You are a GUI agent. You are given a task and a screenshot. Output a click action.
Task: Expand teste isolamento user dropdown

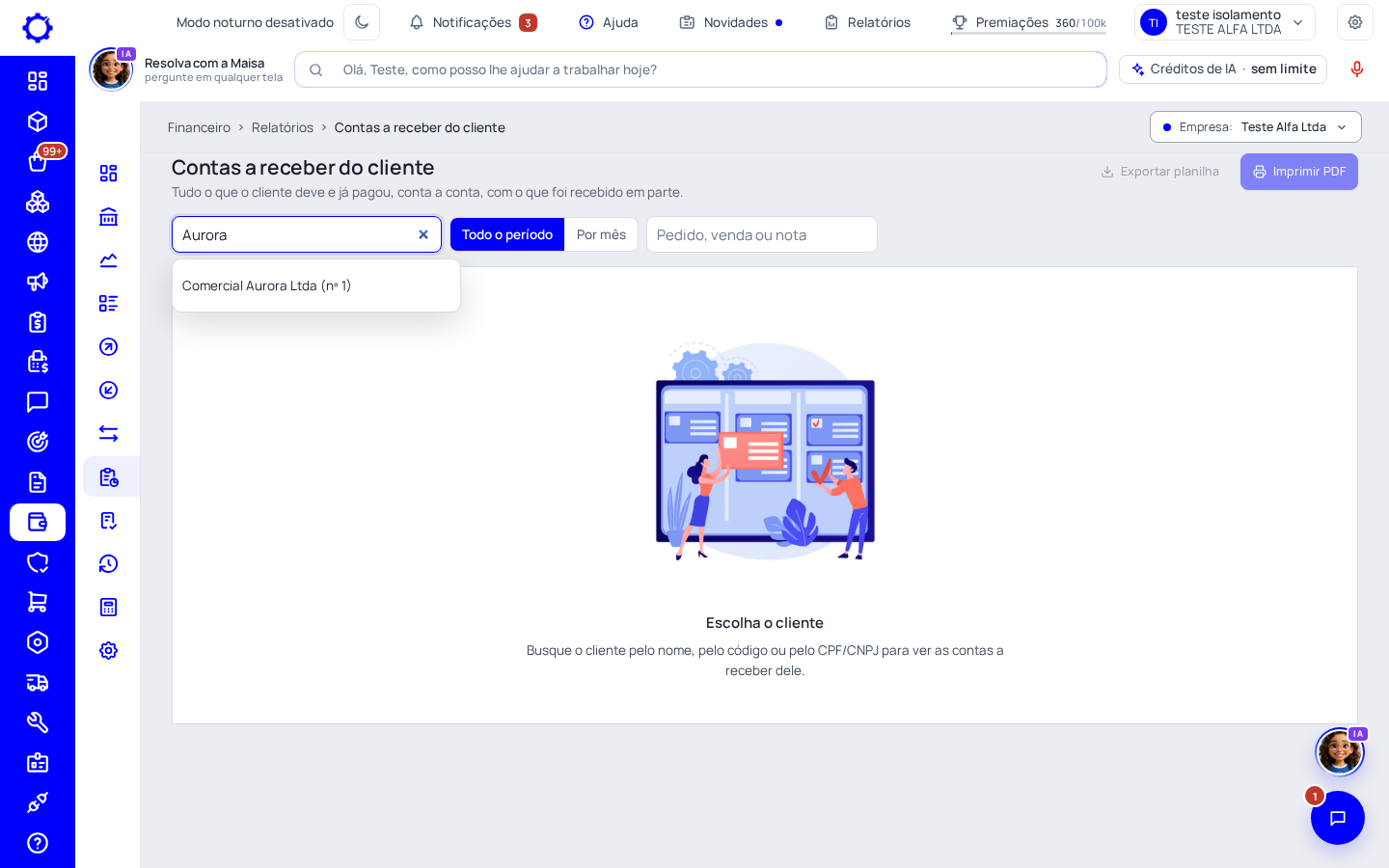[x=1225, y=22]
